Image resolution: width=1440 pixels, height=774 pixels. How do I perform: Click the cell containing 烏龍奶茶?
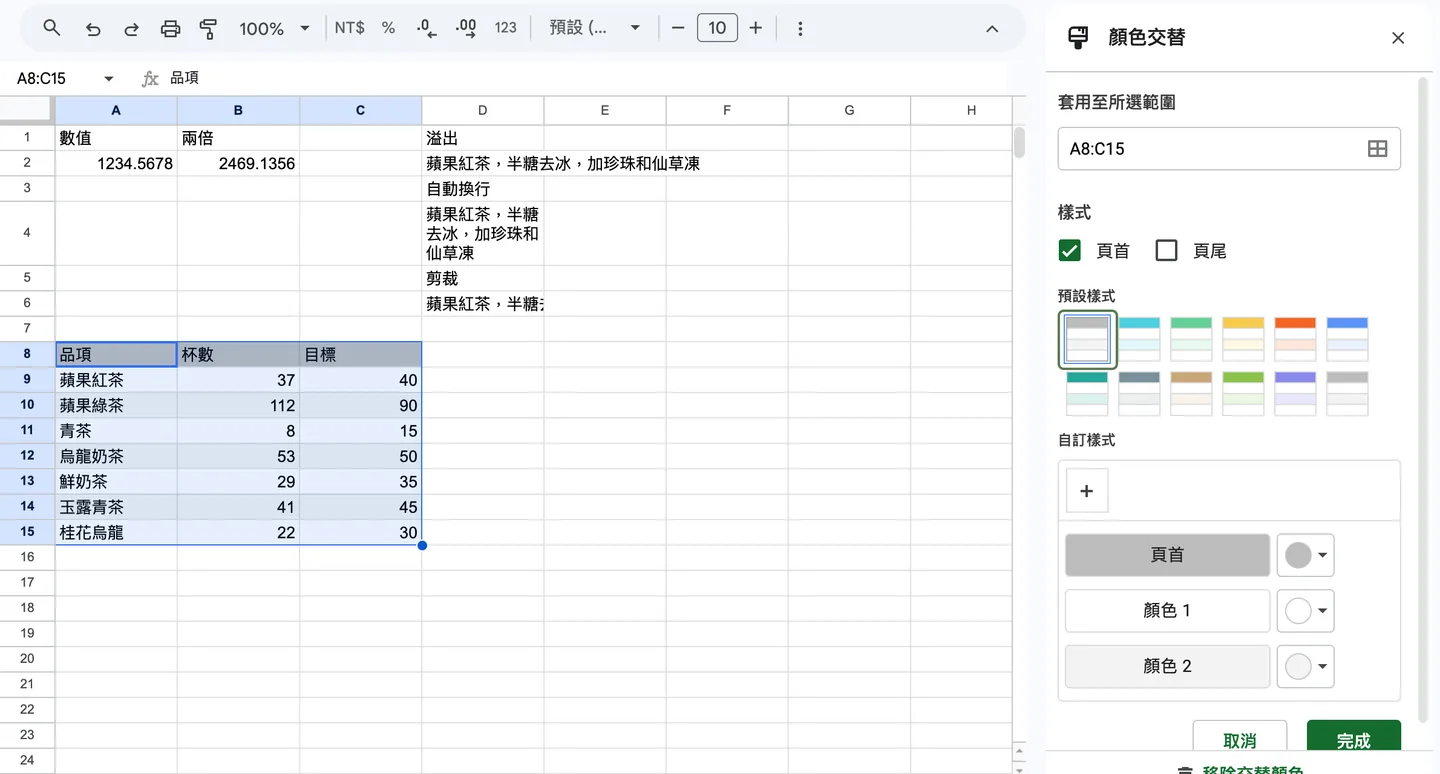pyautogui.click(x=116, y=456)
